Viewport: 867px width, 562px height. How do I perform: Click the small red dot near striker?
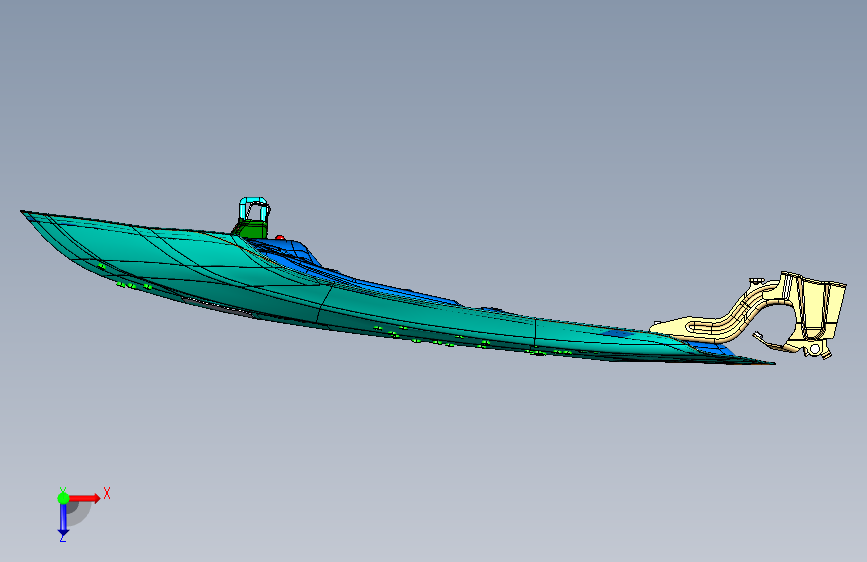click(280, 238)
